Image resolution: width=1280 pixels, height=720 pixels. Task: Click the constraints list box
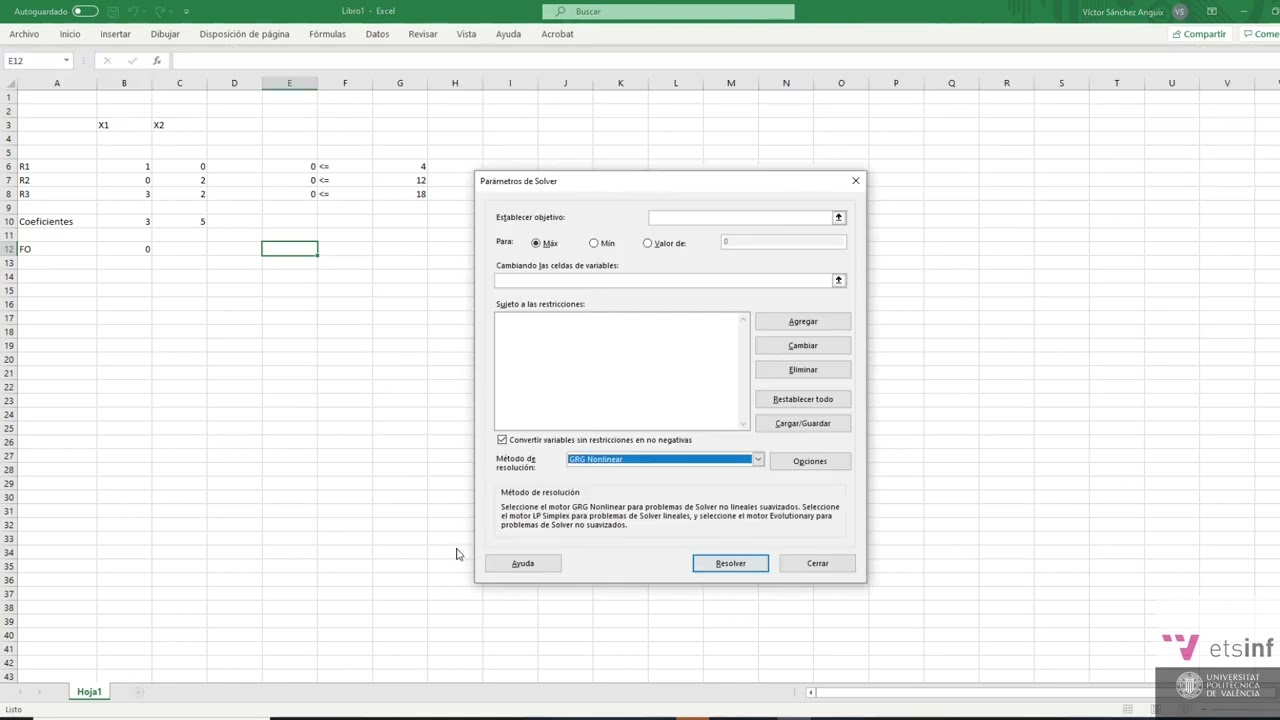[616, 371]
